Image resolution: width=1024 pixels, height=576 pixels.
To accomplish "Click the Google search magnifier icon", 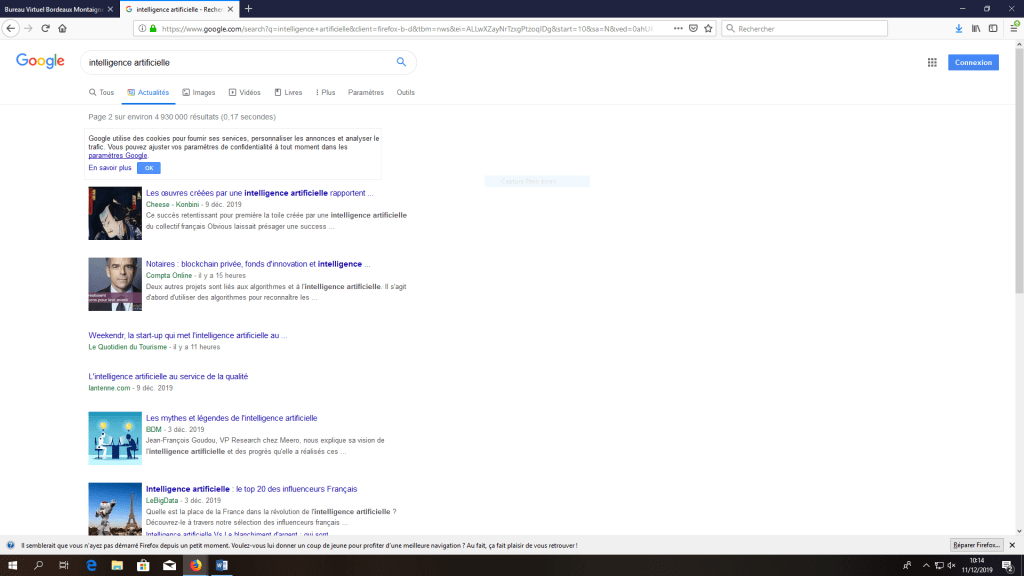I will (401, 62).
